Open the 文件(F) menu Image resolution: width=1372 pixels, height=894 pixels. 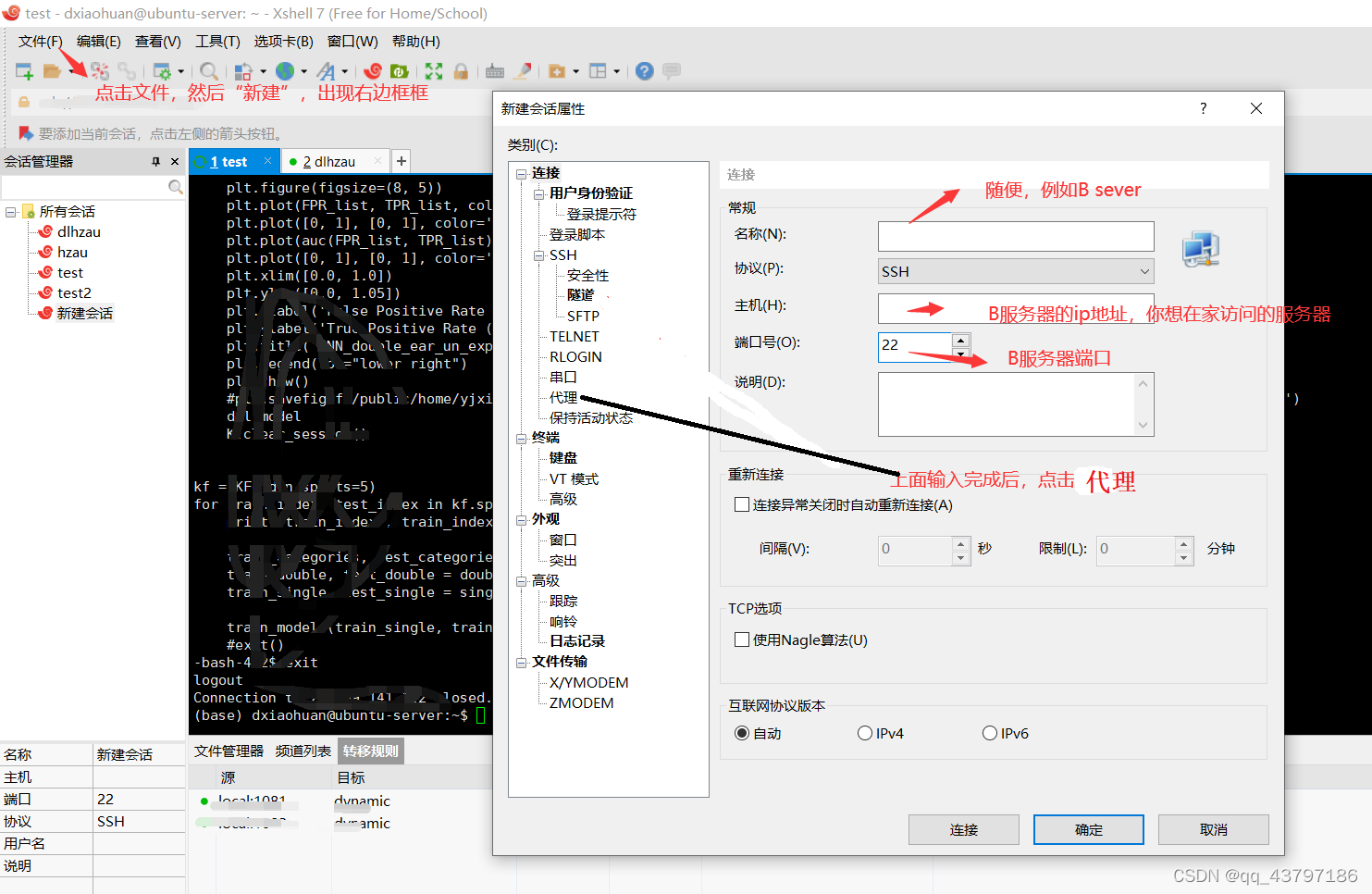[x=40, y=42]
